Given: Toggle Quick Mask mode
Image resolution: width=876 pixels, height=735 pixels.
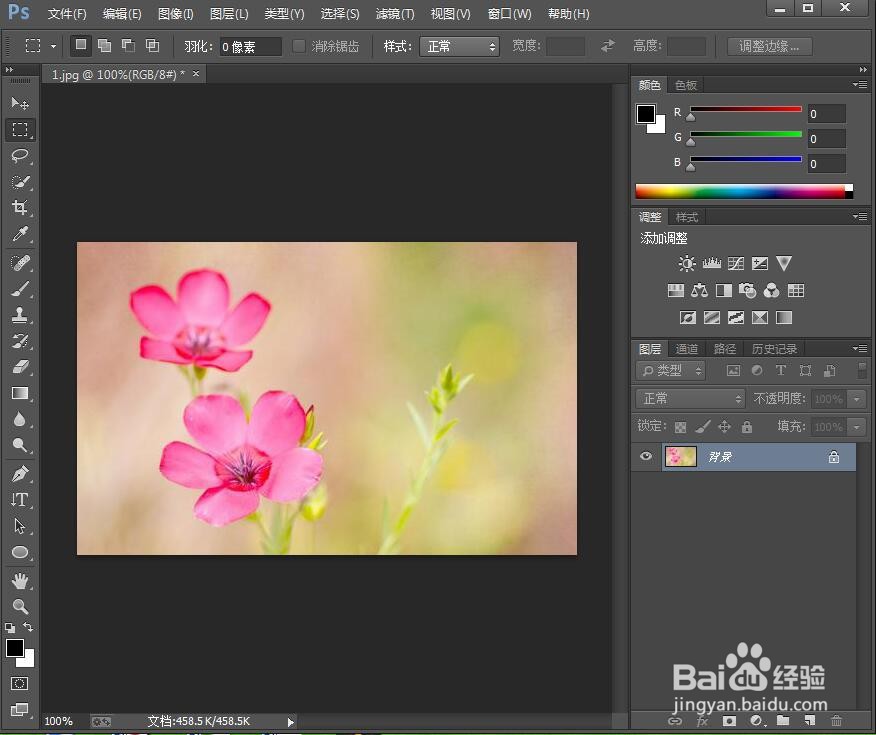Looking at the screenshot, I should (20, 684).
